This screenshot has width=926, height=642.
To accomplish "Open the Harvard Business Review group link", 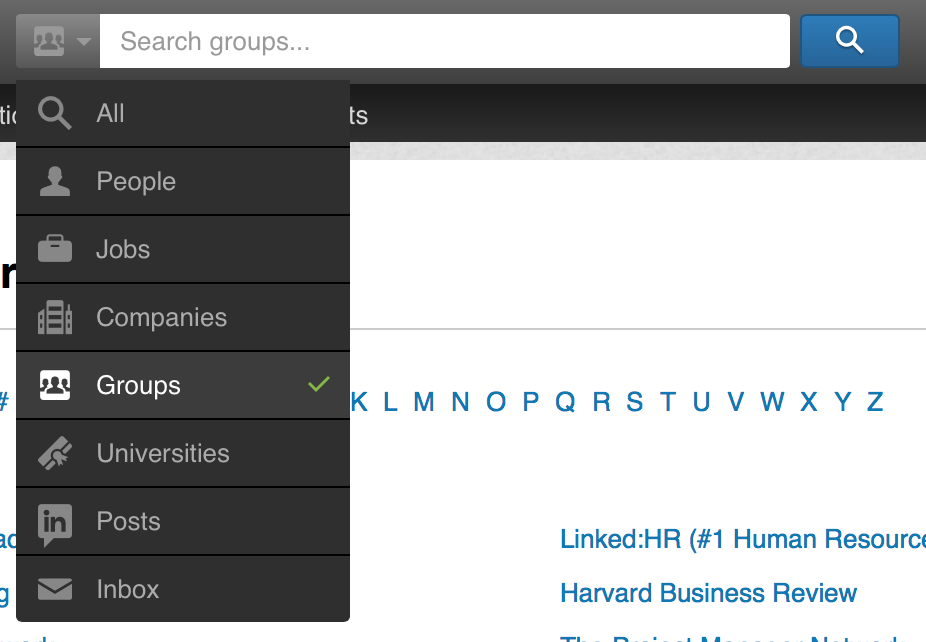I will pyautogui.click(x=708, y=593).
